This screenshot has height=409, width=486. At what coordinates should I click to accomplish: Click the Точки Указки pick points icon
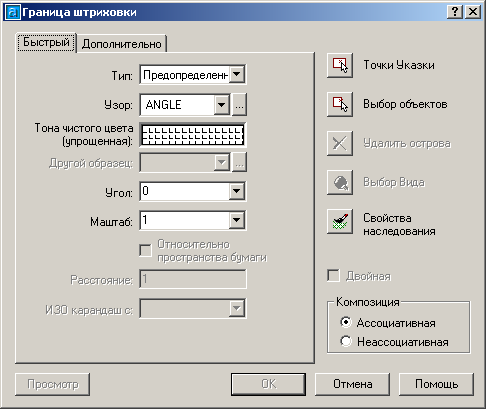coord(340,65)
